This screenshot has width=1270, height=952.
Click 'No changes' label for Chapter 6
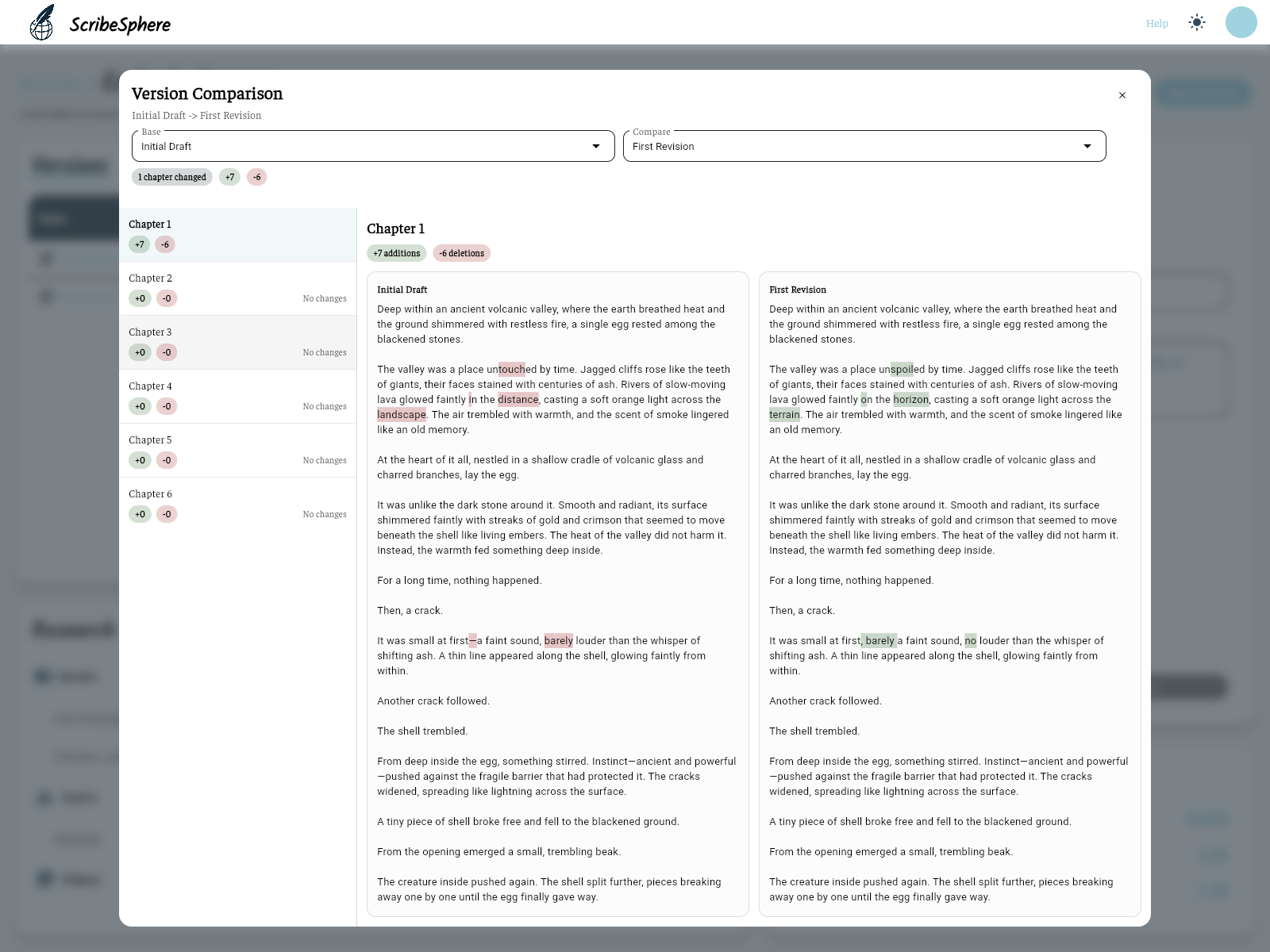[325, 514]
